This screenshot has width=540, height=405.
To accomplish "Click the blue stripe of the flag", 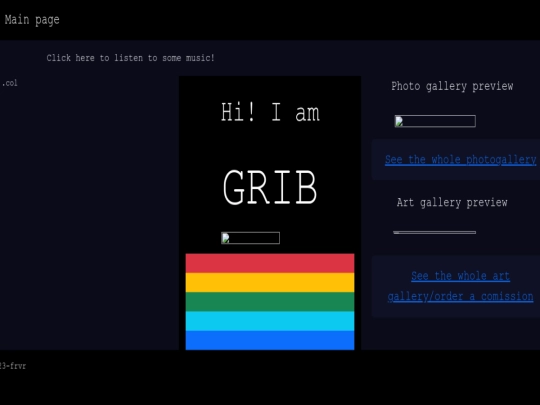I will 270,340.
